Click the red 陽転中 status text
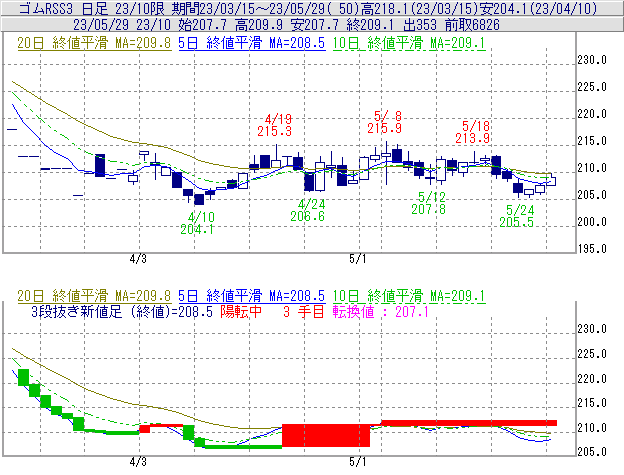 point(241,311)
